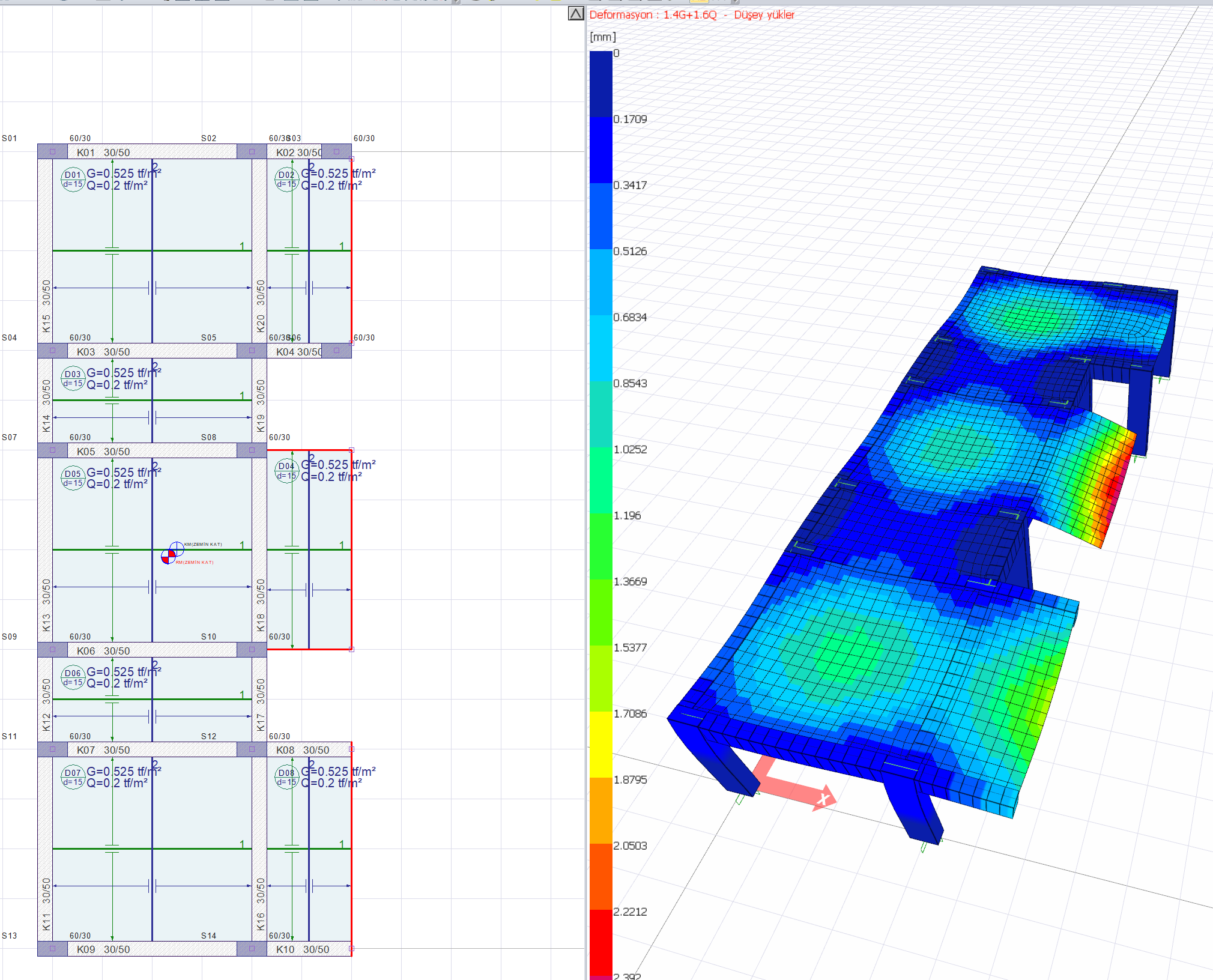Select the D05 slab marker circle
The width and height of the screenshot is (1213, 980).
73,478
